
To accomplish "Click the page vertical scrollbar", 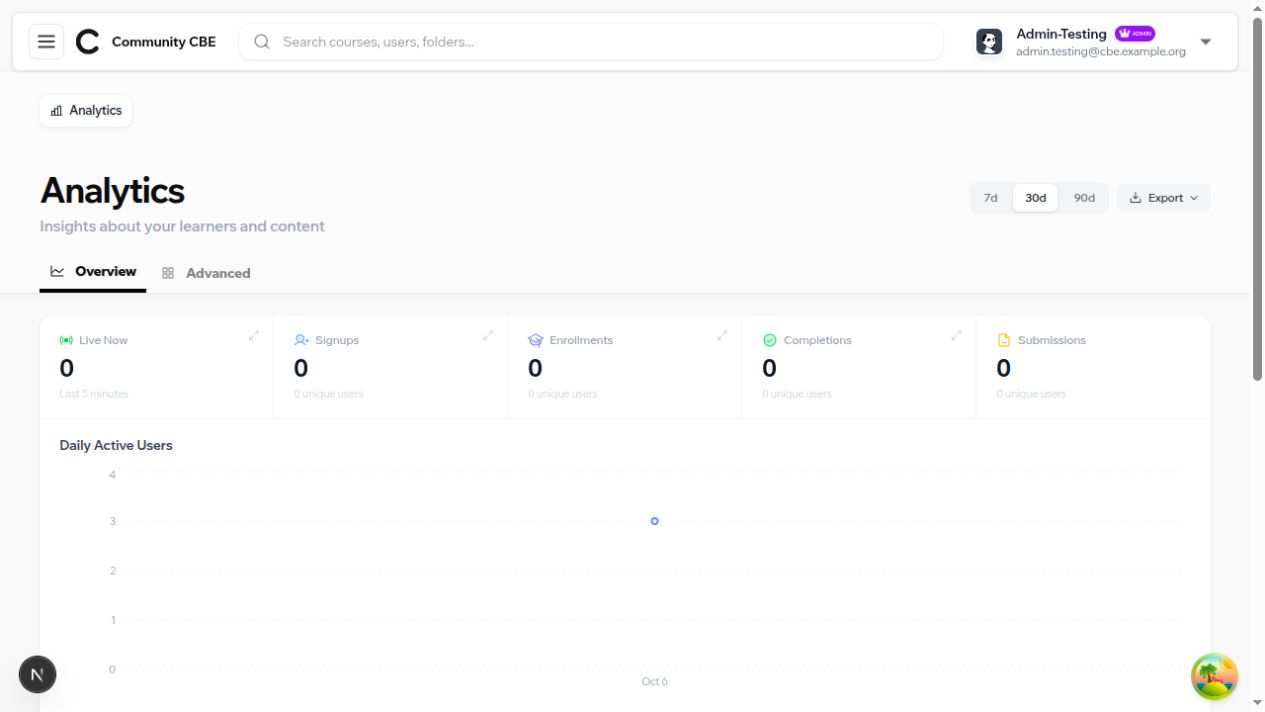I will coord(1257,198).
